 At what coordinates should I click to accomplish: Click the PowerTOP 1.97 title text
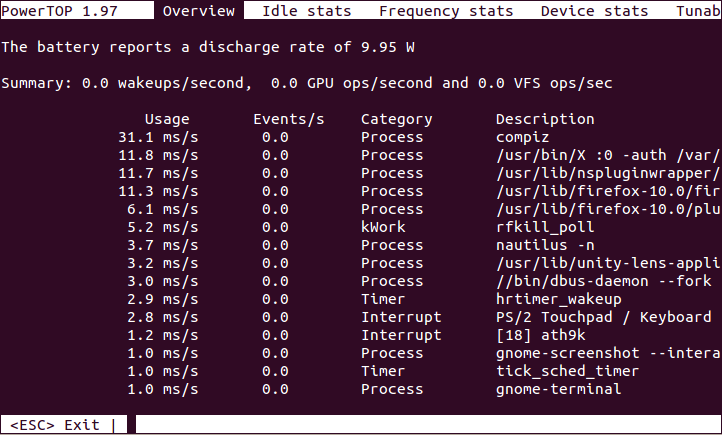[68, 12]
